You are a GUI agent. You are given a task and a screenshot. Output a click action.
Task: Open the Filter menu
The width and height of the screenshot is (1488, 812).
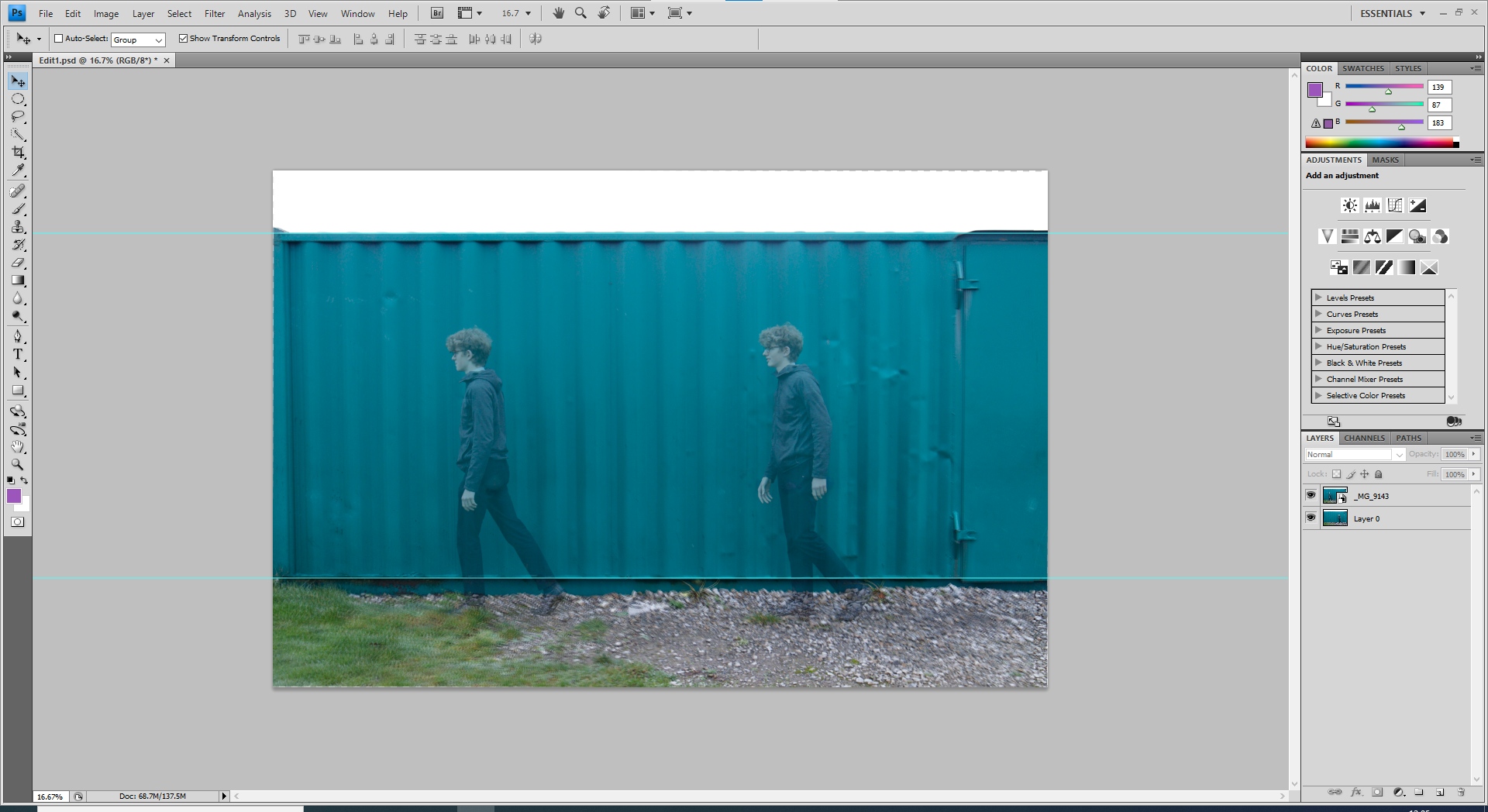(215, 13)
